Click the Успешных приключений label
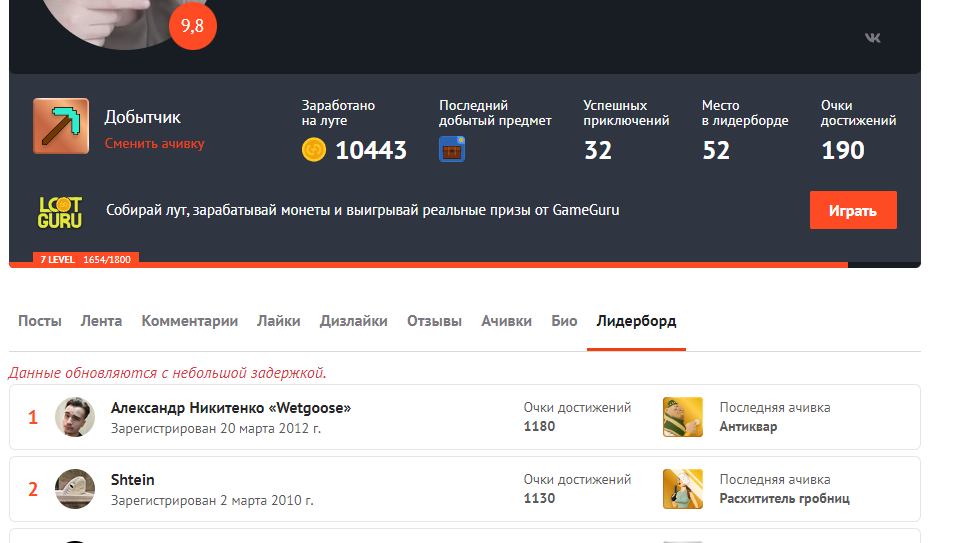This screenshot has width=969, height=543. pyautogui.click(x=626, y=113)
